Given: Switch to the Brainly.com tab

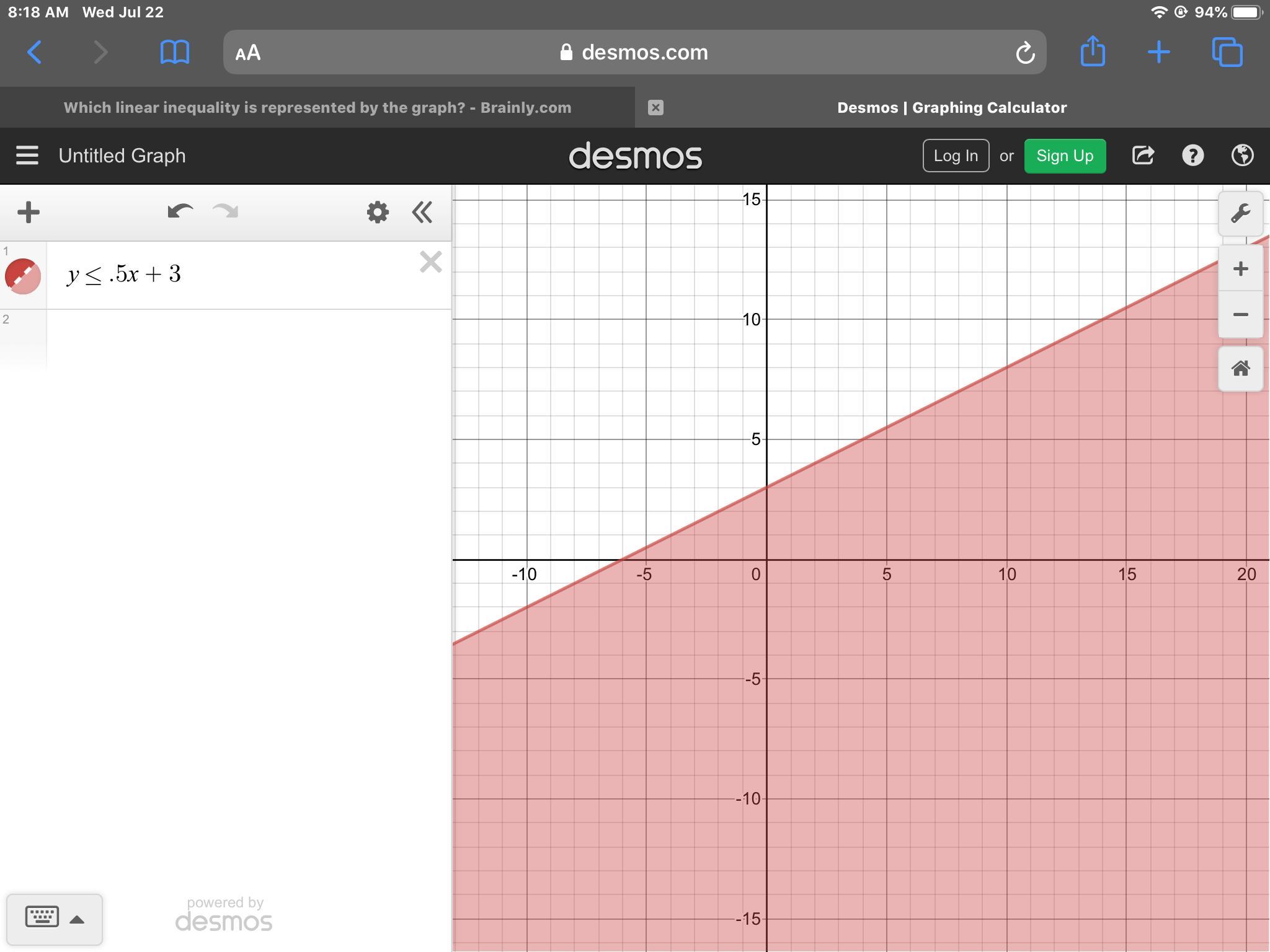Looking at the screenshot, I should pyautogui.click(x=317, y=108).
